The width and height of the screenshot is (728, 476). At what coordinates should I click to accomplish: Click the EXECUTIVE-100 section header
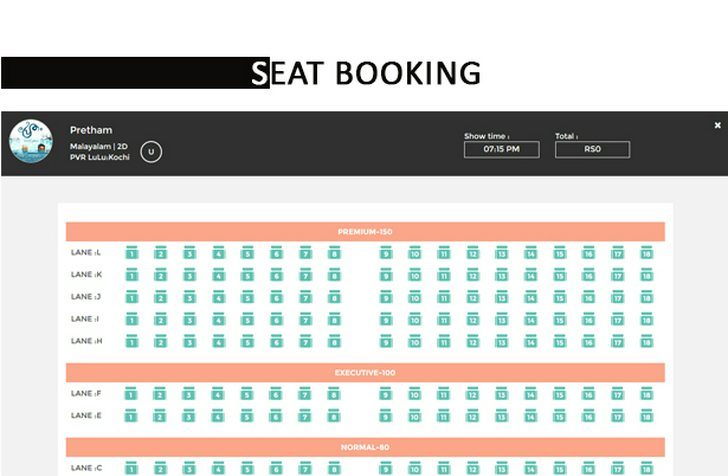pyautogui.click(x=365, y=372)
